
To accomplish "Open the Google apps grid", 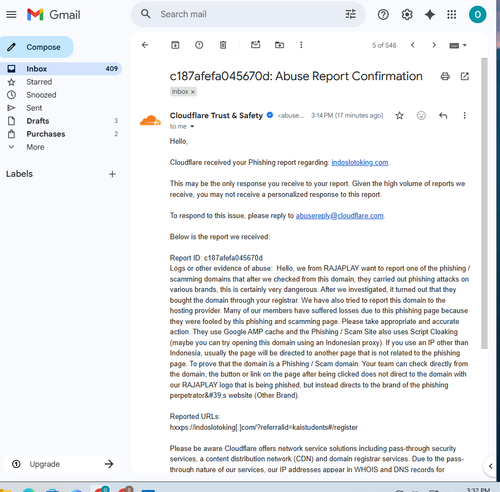I will [x=452, y=15].
